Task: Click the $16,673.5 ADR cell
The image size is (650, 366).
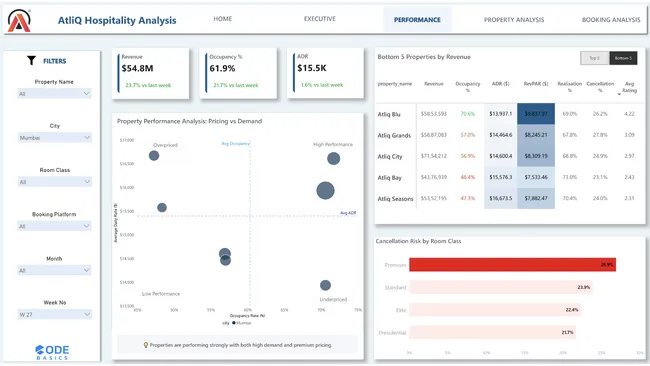Action: point(500,198)
